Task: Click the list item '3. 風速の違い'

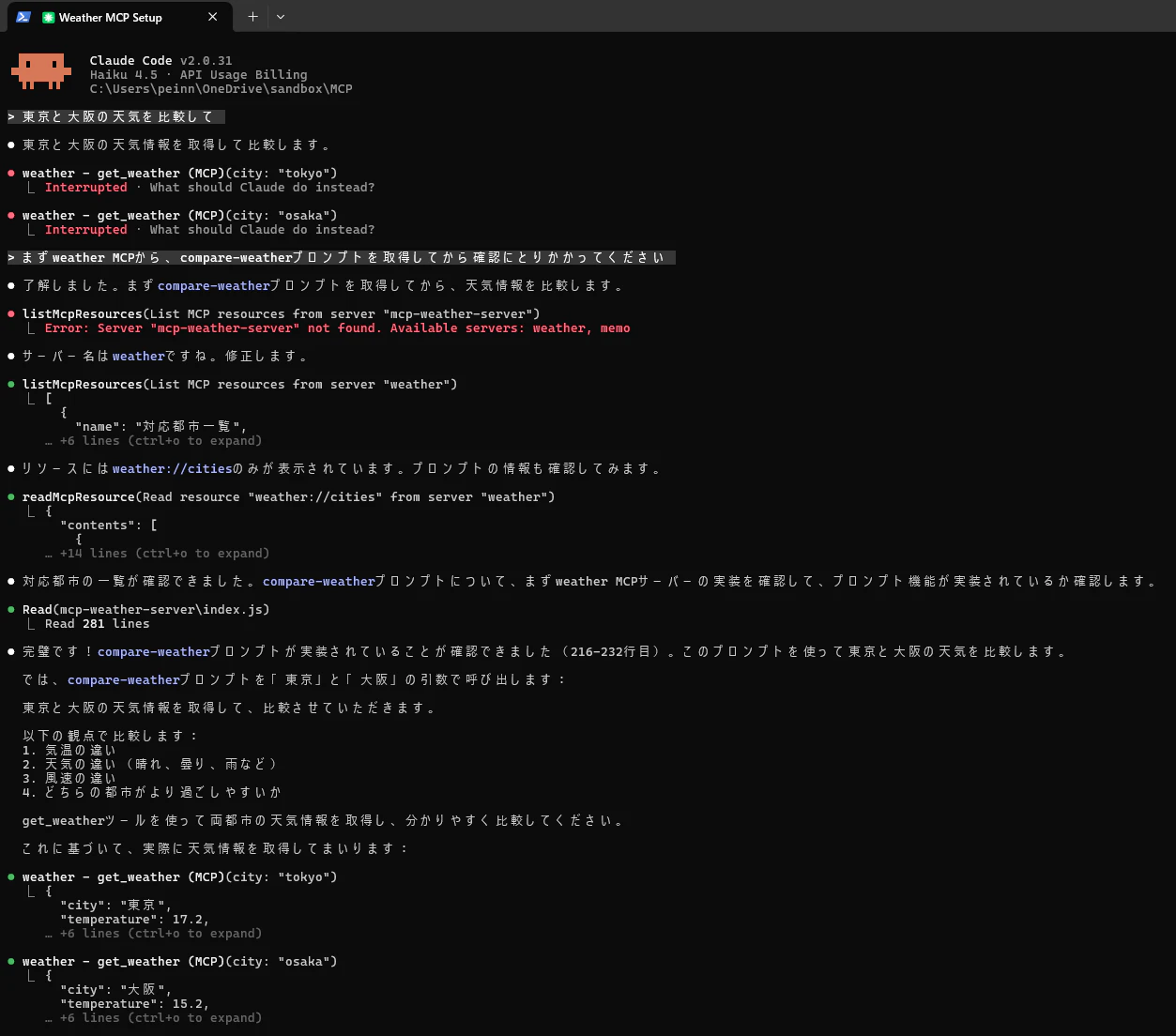Action: click(69, 779)
